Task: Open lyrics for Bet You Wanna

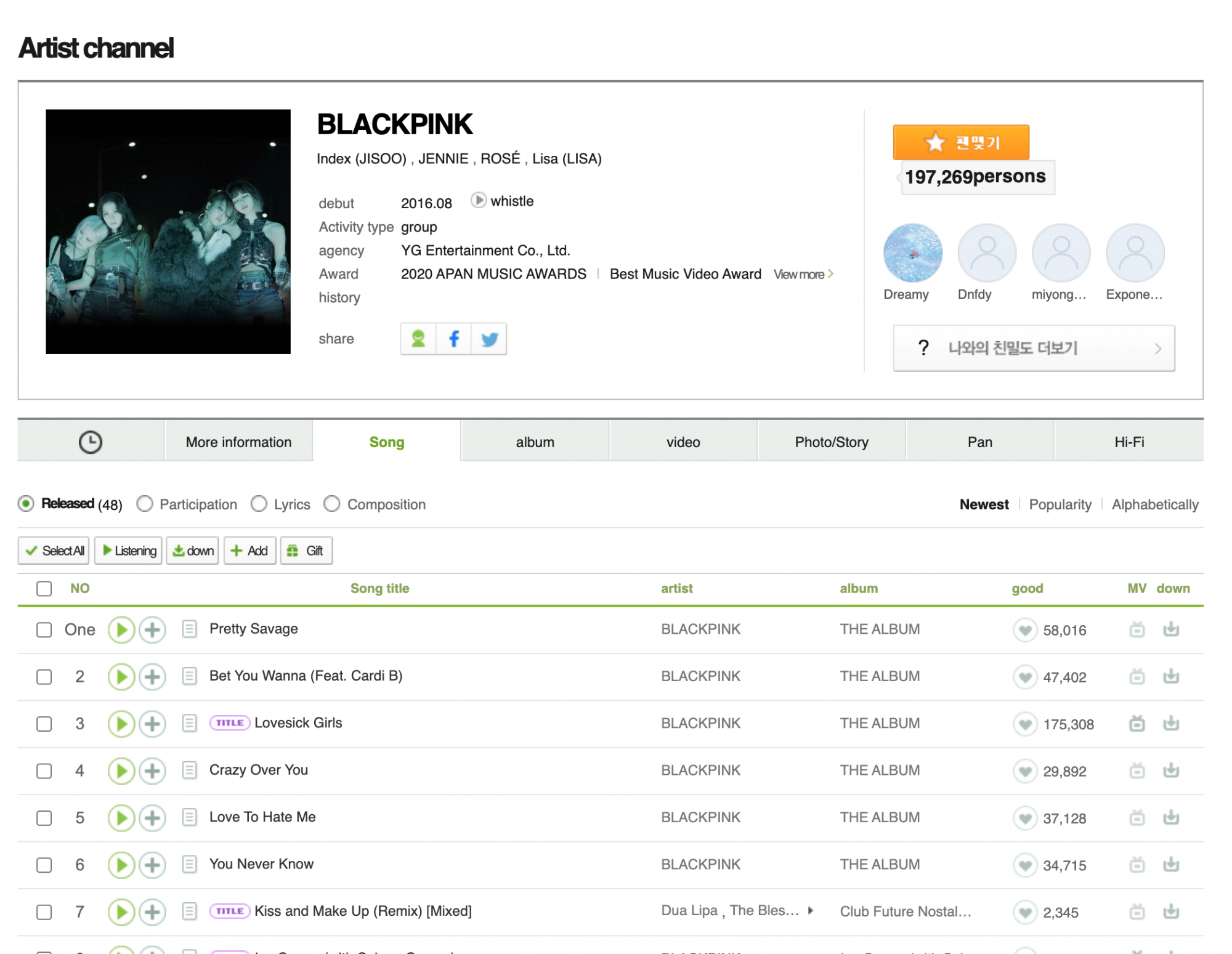Action: [190, 676]
